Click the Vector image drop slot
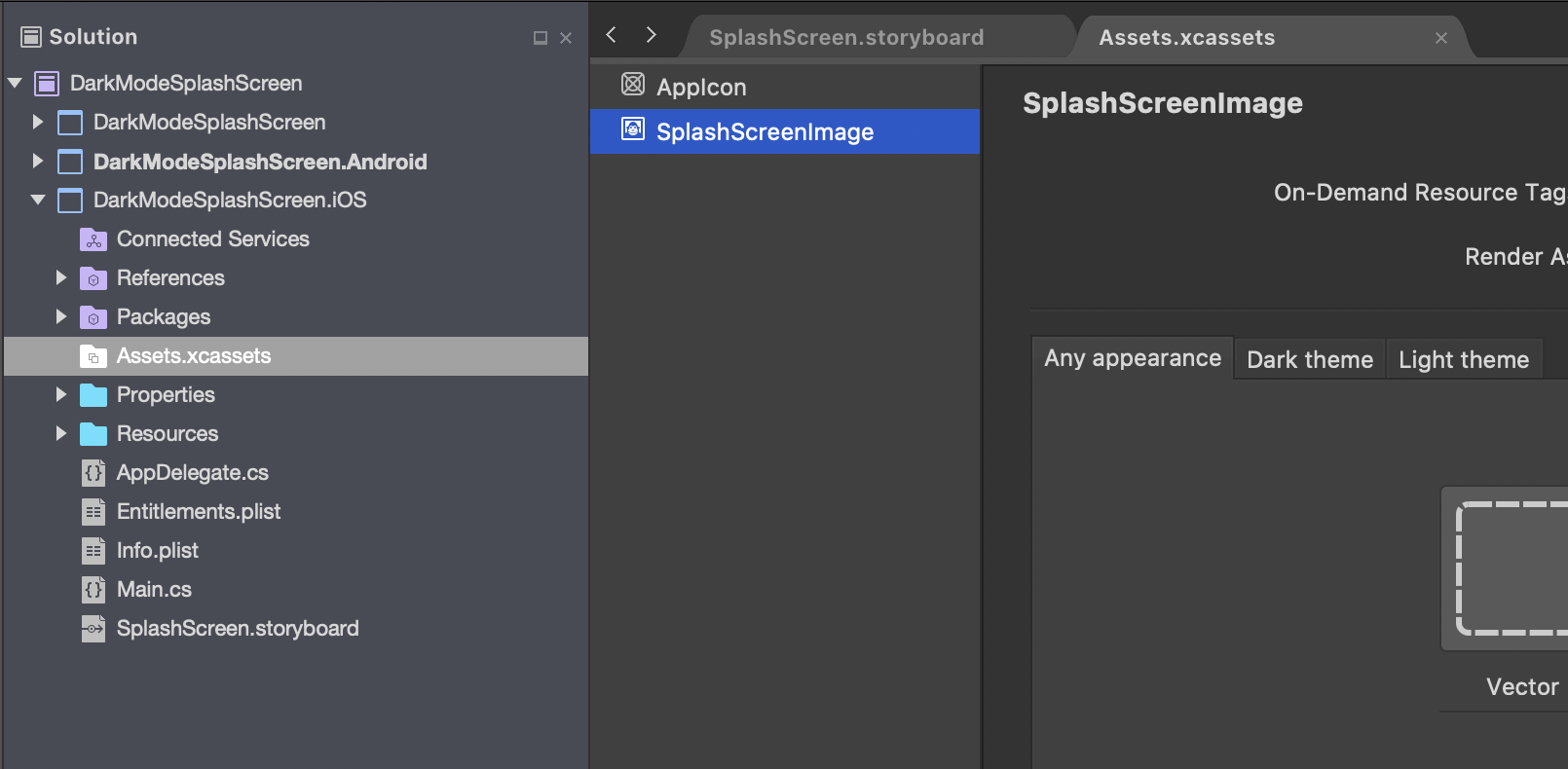1568x769 pixels. click(1510, 569)
